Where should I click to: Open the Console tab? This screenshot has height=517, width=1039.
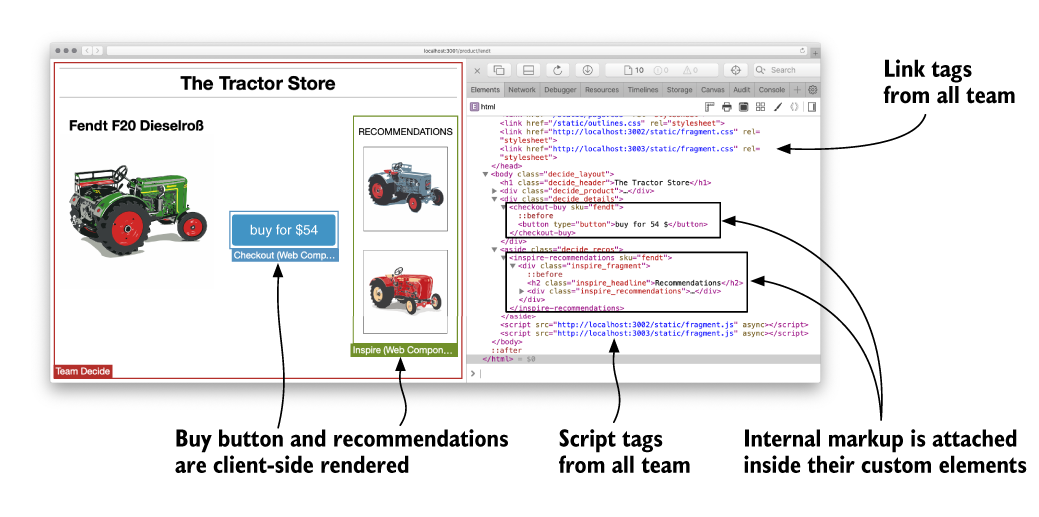[x=772, y=90]
